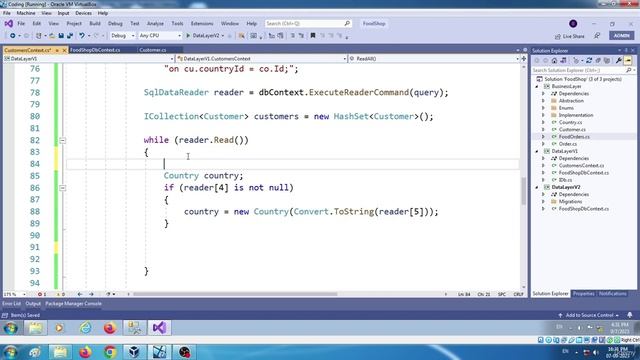The width and height of the screenshot is (640, 360).
Task: Click the Visual Studio logo icon
Action: coord(8,24)
